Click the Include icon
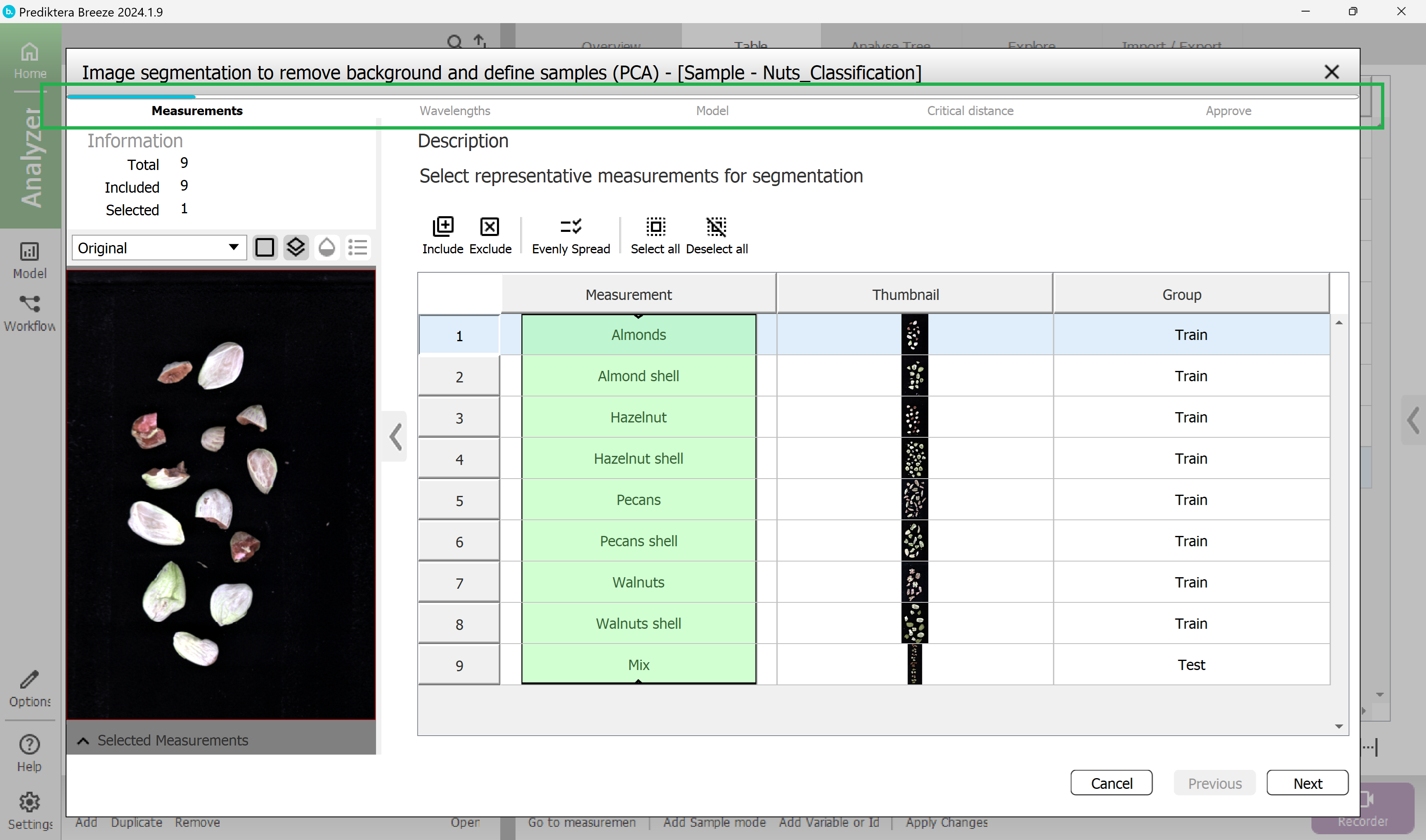This screenshot has height=840, width=1426. click(443, 227)
